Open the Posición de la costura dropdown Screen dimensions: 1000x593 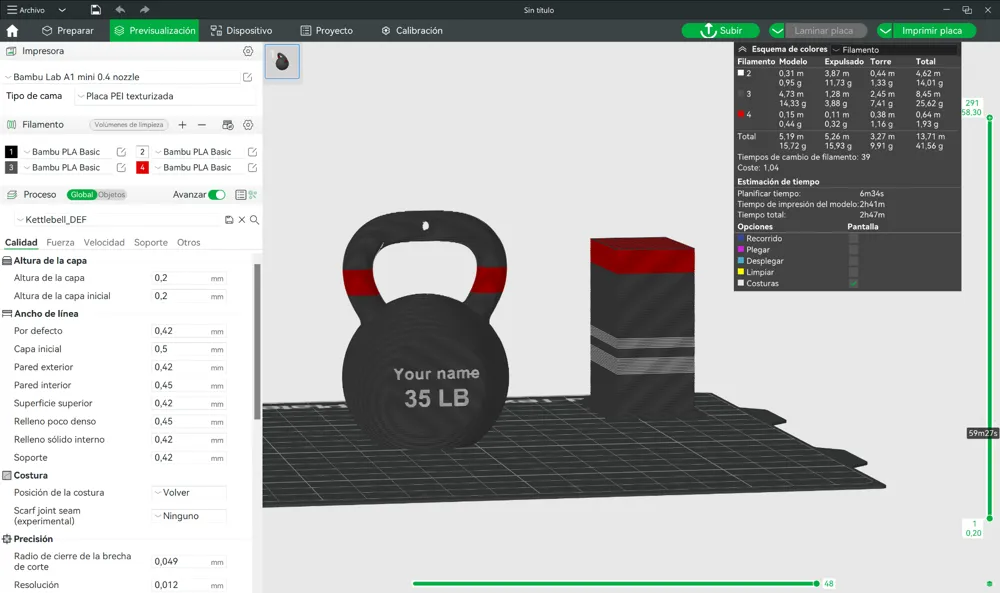pyautogui.click(x=189, y=493)
